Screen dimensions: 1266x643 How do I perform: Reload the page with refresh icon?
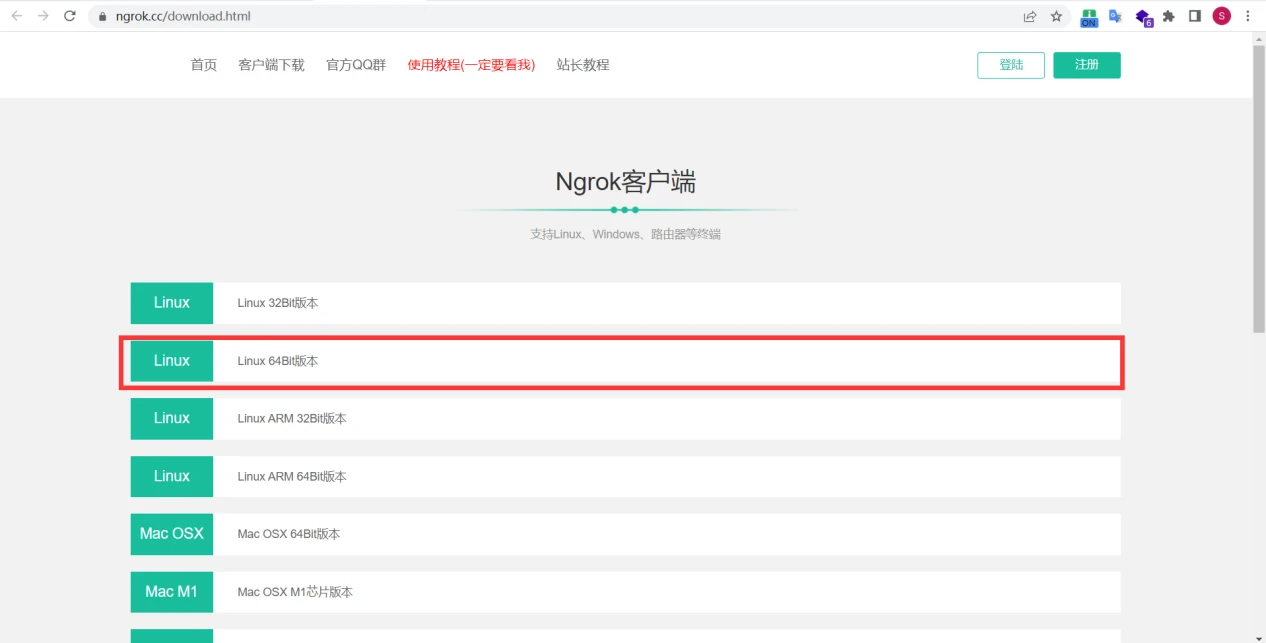70,16
